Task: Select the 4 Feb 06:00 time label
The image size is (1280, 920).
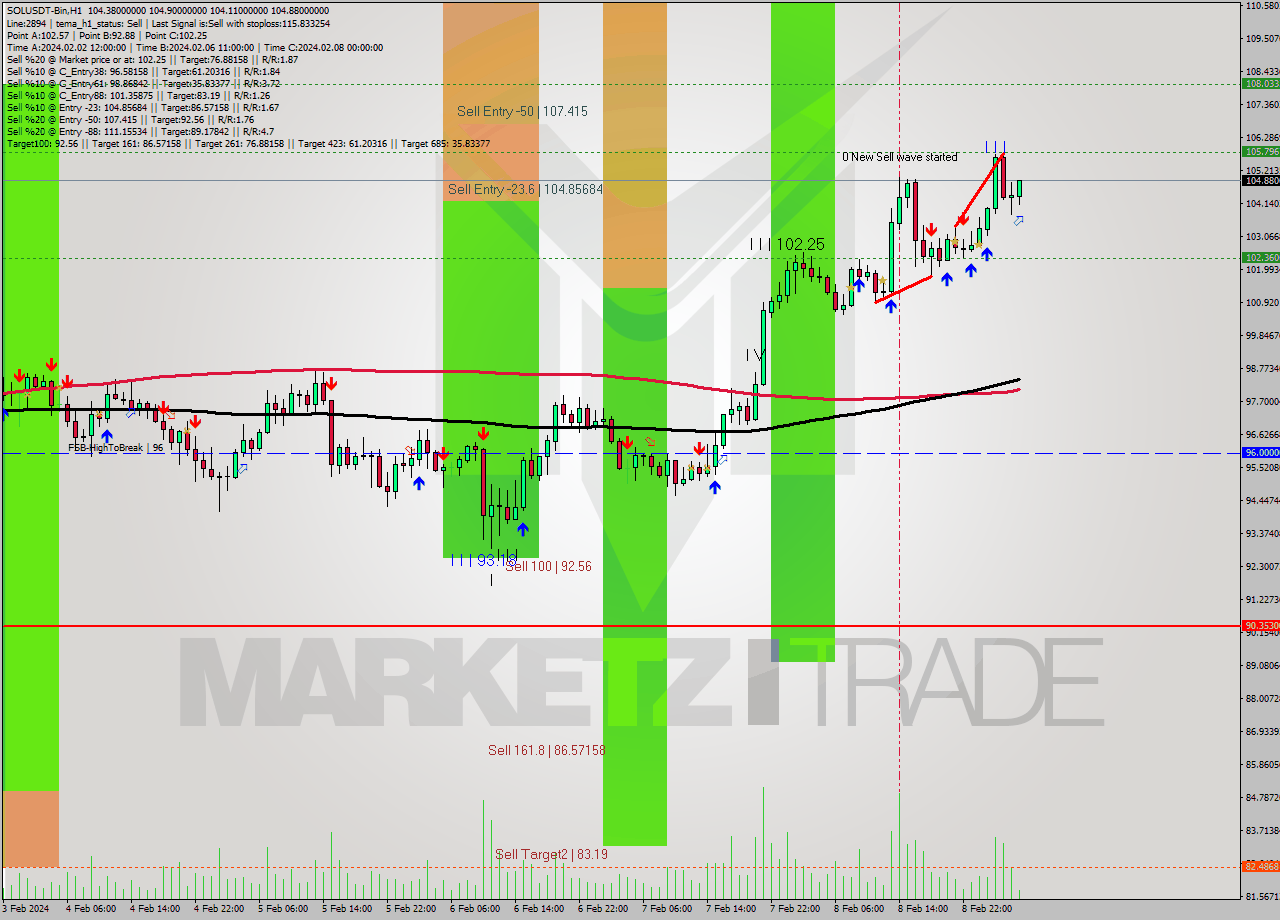Action: 91,909
